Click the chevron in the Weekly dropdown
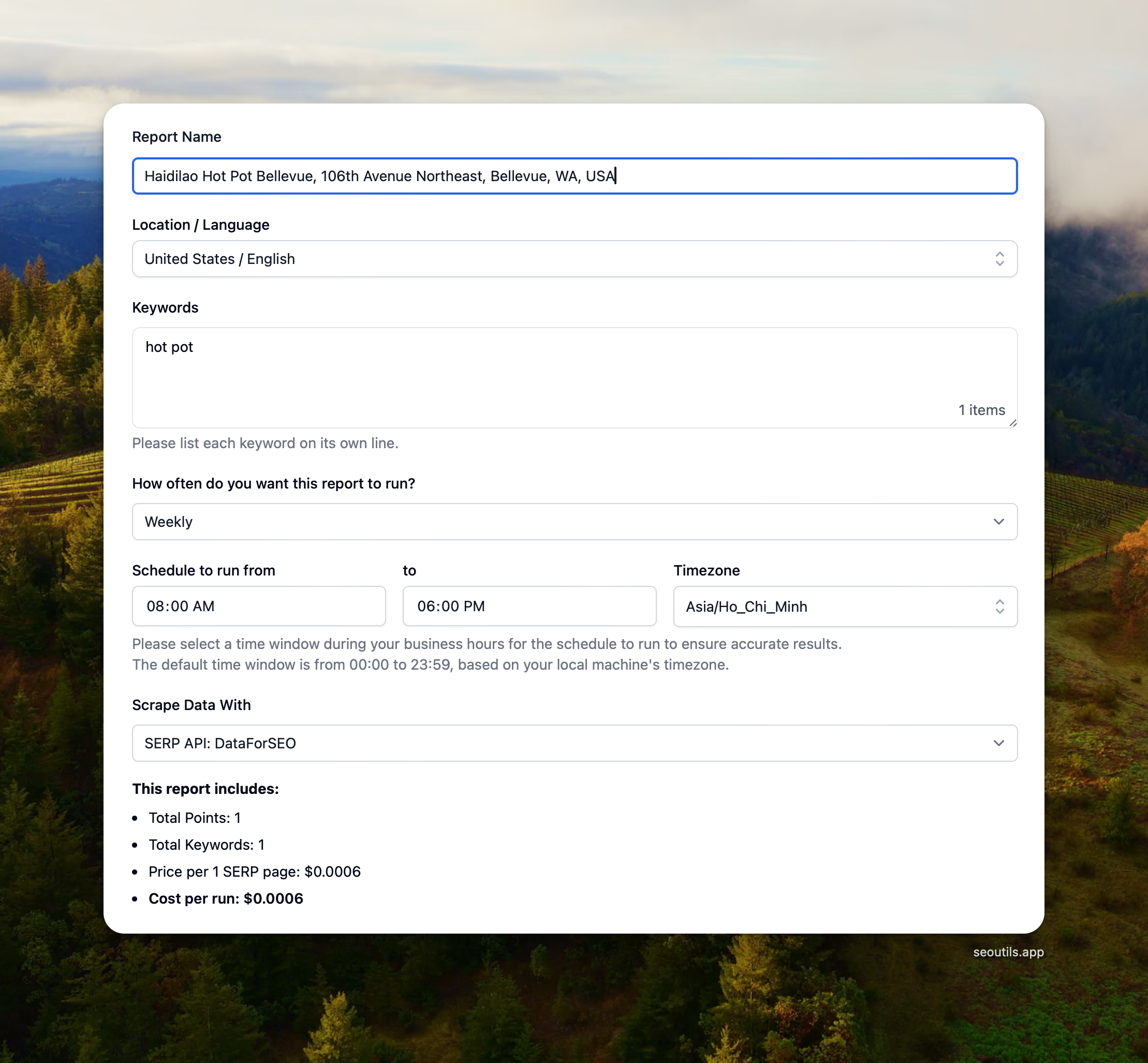The image size is (1148, 1063). point(998,522)
